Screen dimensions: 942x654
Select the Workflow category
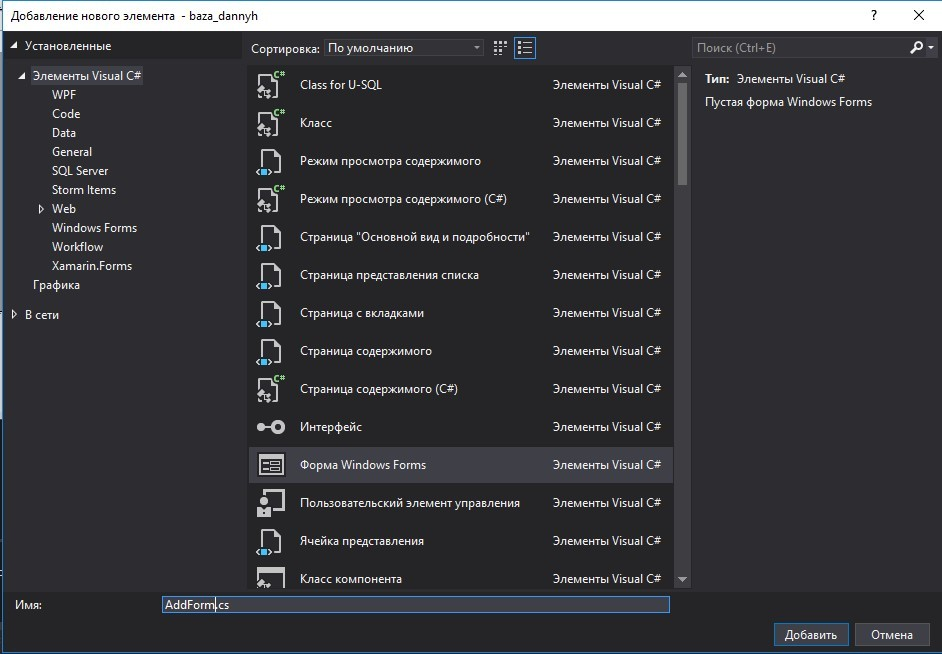(x=77, y=247)
